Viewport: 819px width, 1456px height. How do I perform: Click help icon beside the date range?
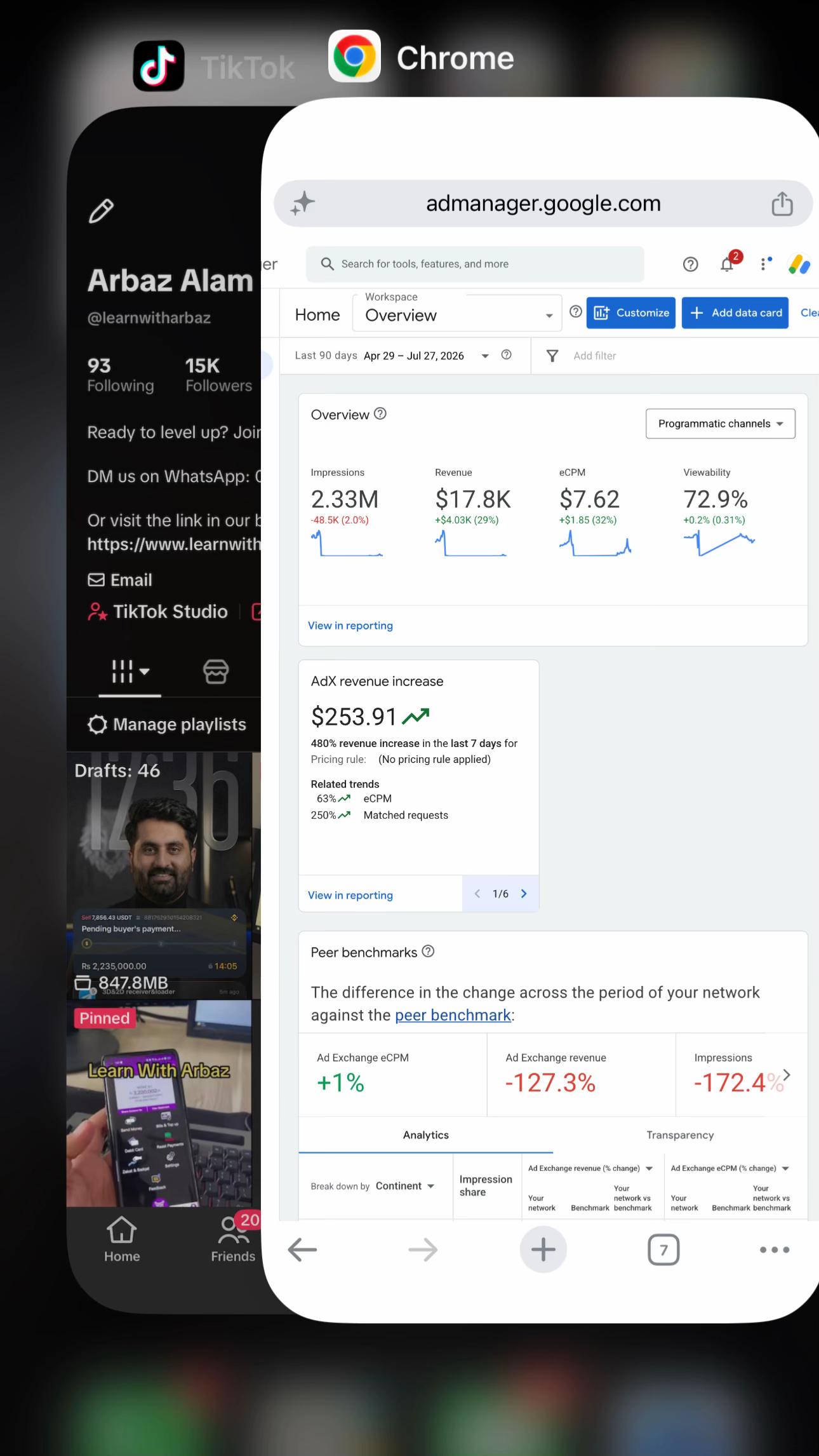tap(506, 355)
